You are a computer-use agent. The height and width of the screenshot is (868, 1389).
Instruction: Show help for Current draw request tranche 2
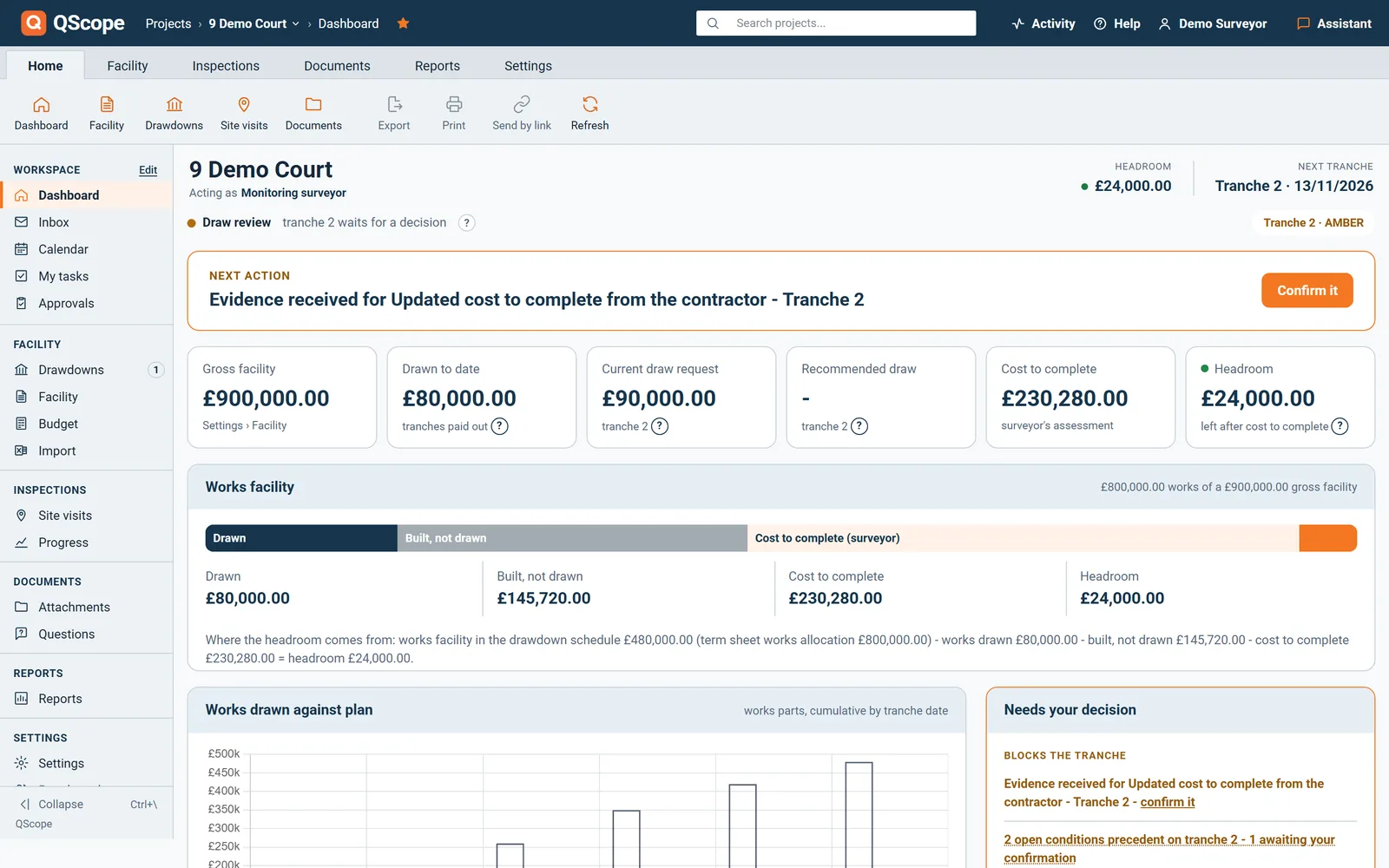point(660,426)
